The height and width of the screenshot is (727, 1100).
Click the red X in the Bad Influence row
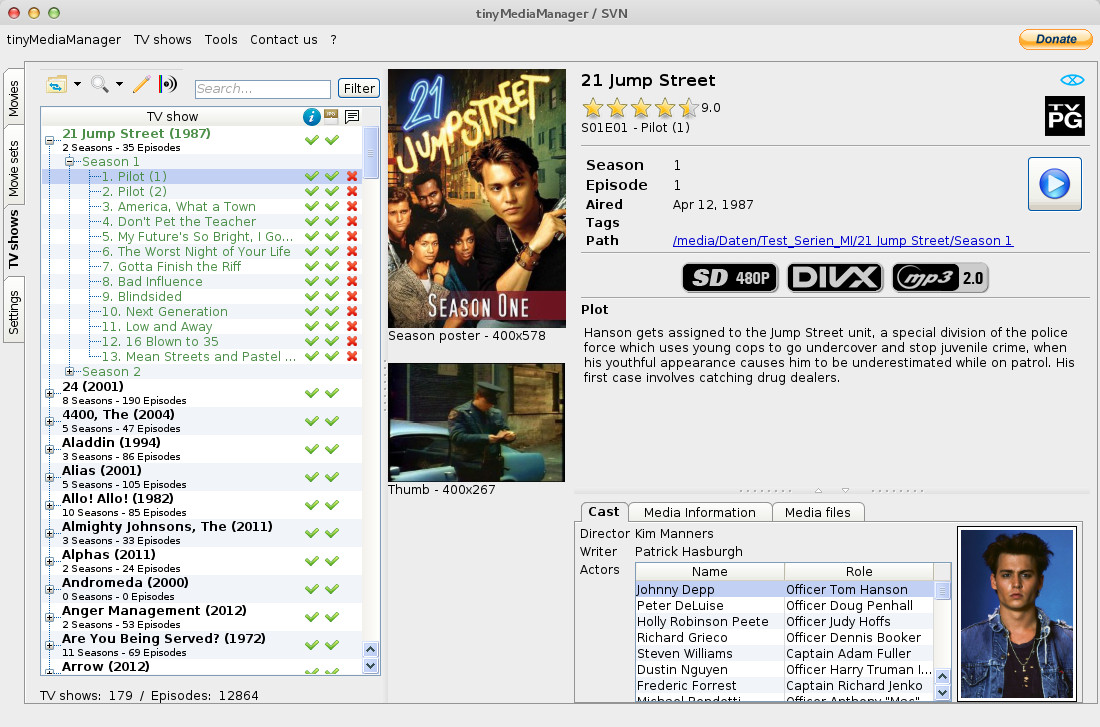click(352, 281)
